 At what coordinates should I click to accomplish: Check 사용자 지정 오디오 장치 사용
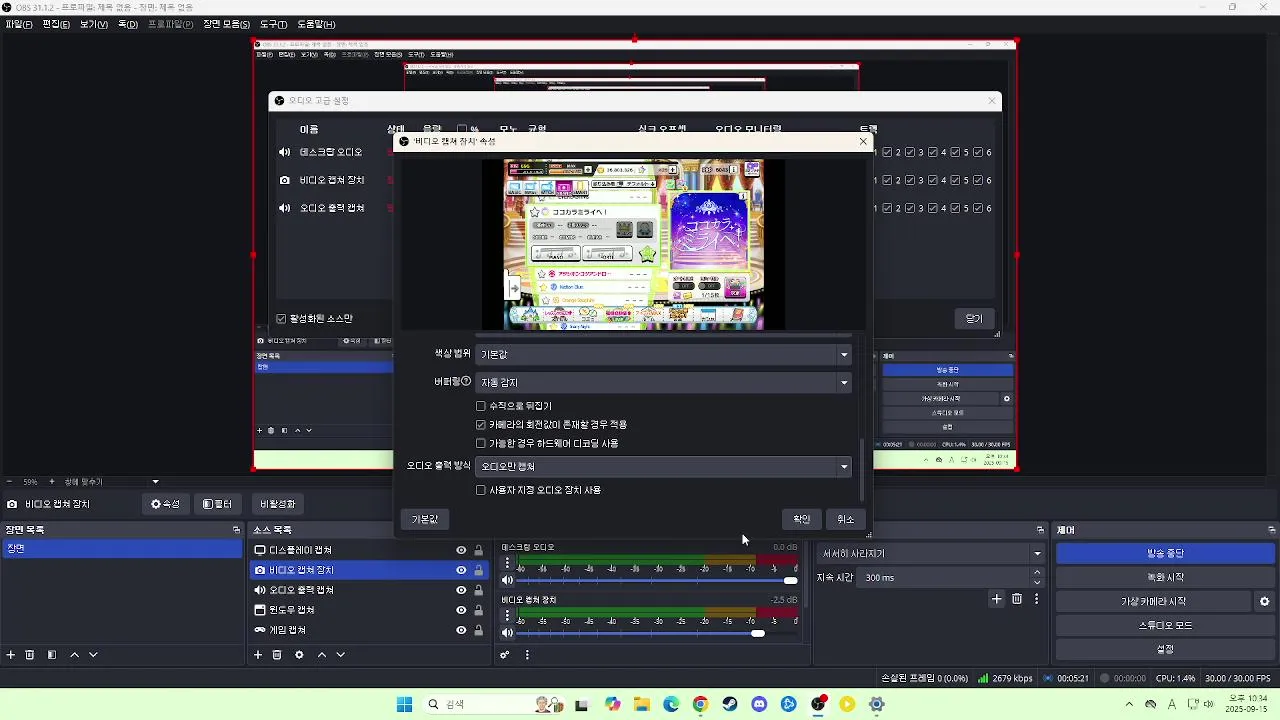point(481,490)
